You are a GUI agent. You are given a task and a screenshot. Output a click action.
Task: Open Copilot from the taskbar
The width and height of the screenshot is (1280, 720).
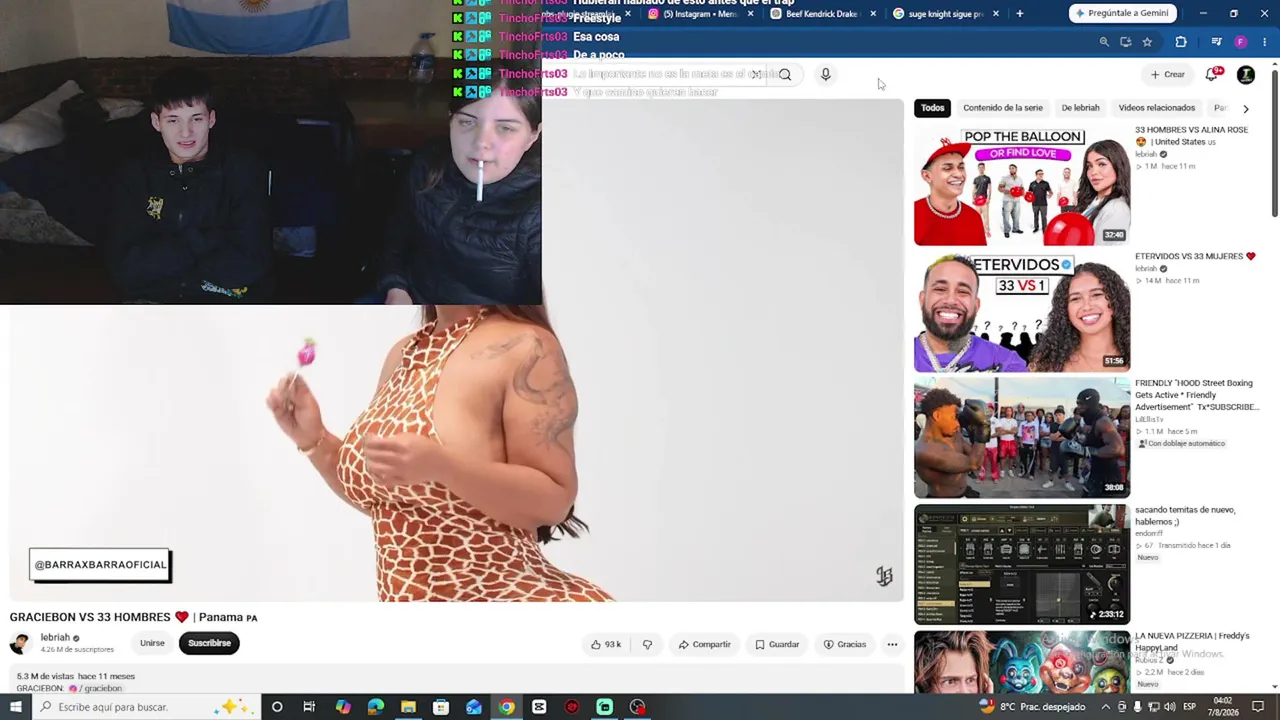tap(343, 707)
